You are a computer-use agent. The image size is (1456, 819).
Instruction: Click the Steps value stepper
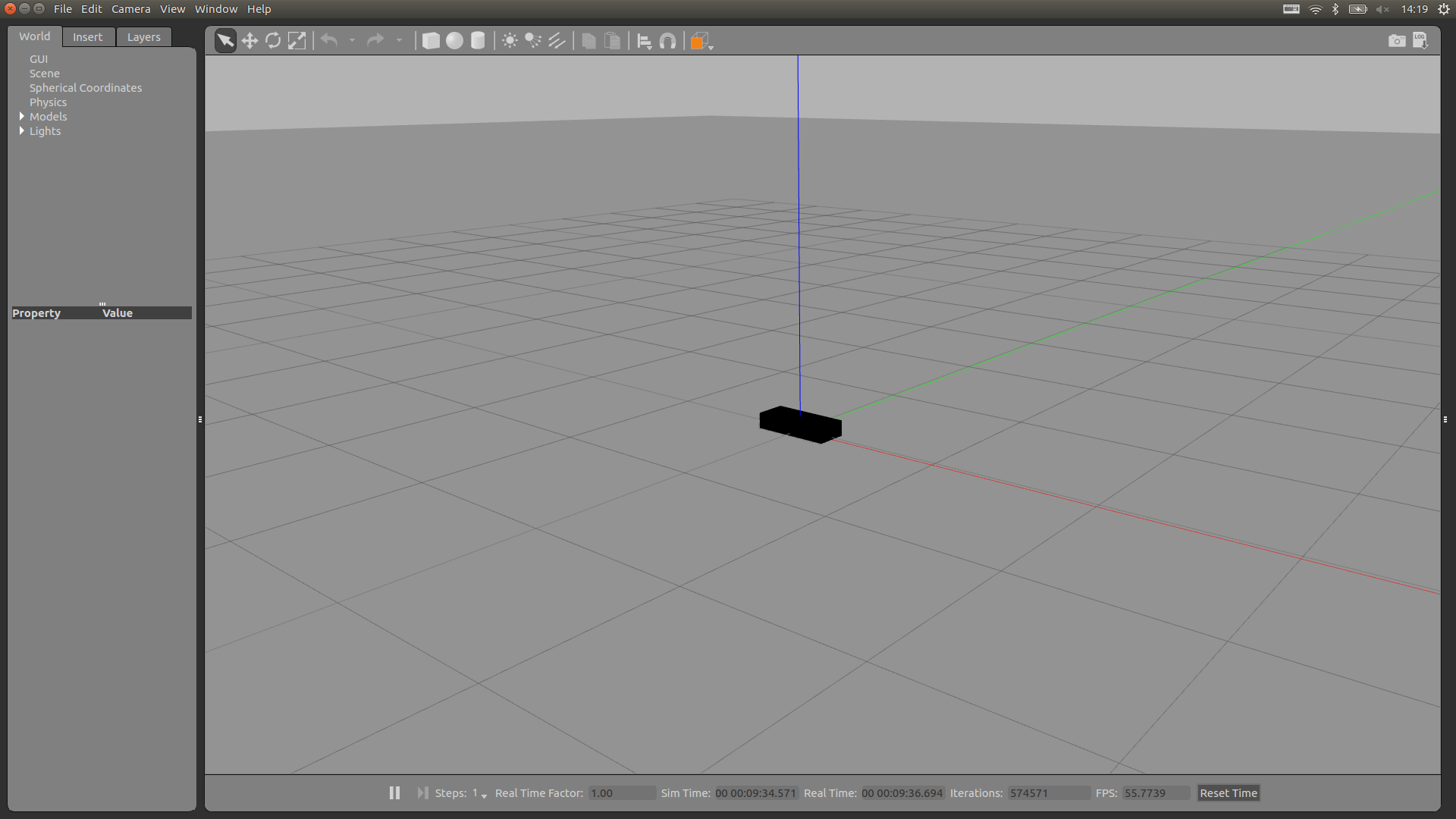484,795
